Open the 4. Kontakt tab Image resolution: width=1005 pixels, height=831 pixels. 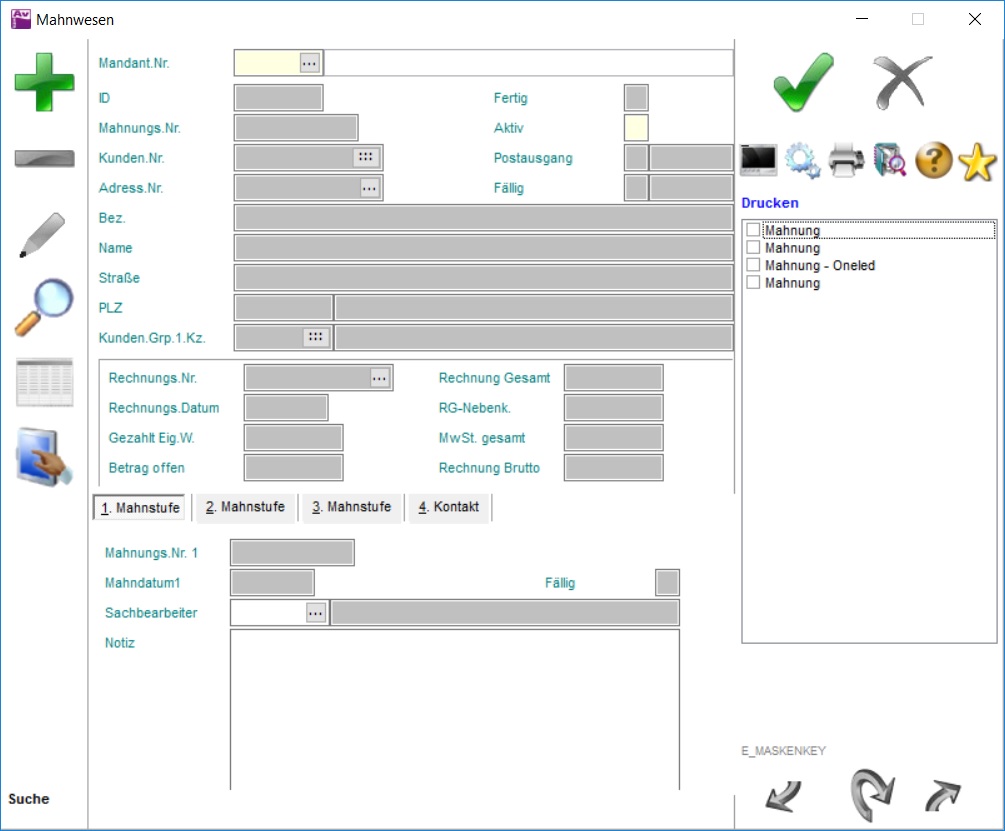[449, 507]
